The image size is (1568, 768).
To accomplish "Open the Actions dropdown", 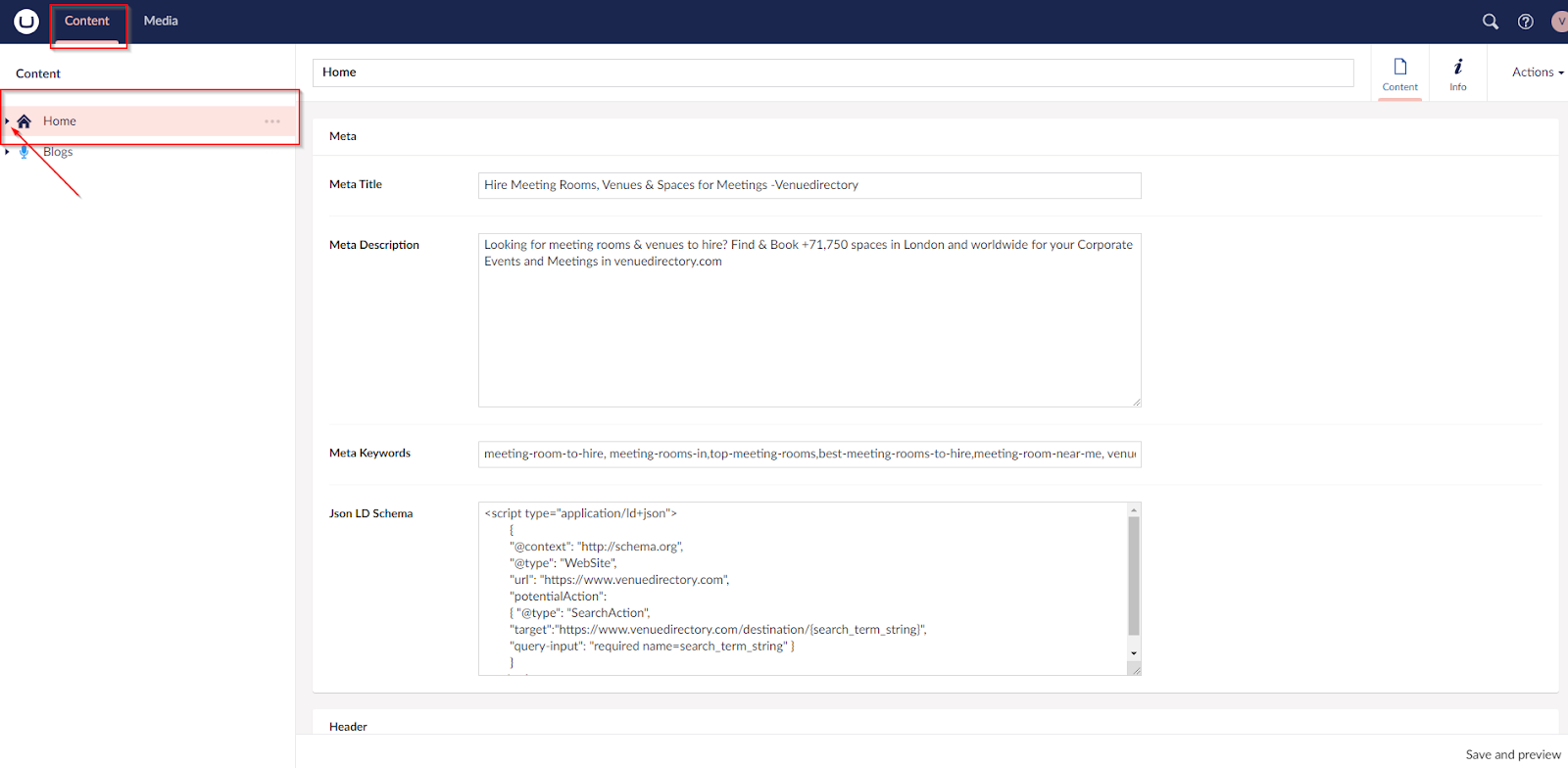I will tap(1538, 72).
